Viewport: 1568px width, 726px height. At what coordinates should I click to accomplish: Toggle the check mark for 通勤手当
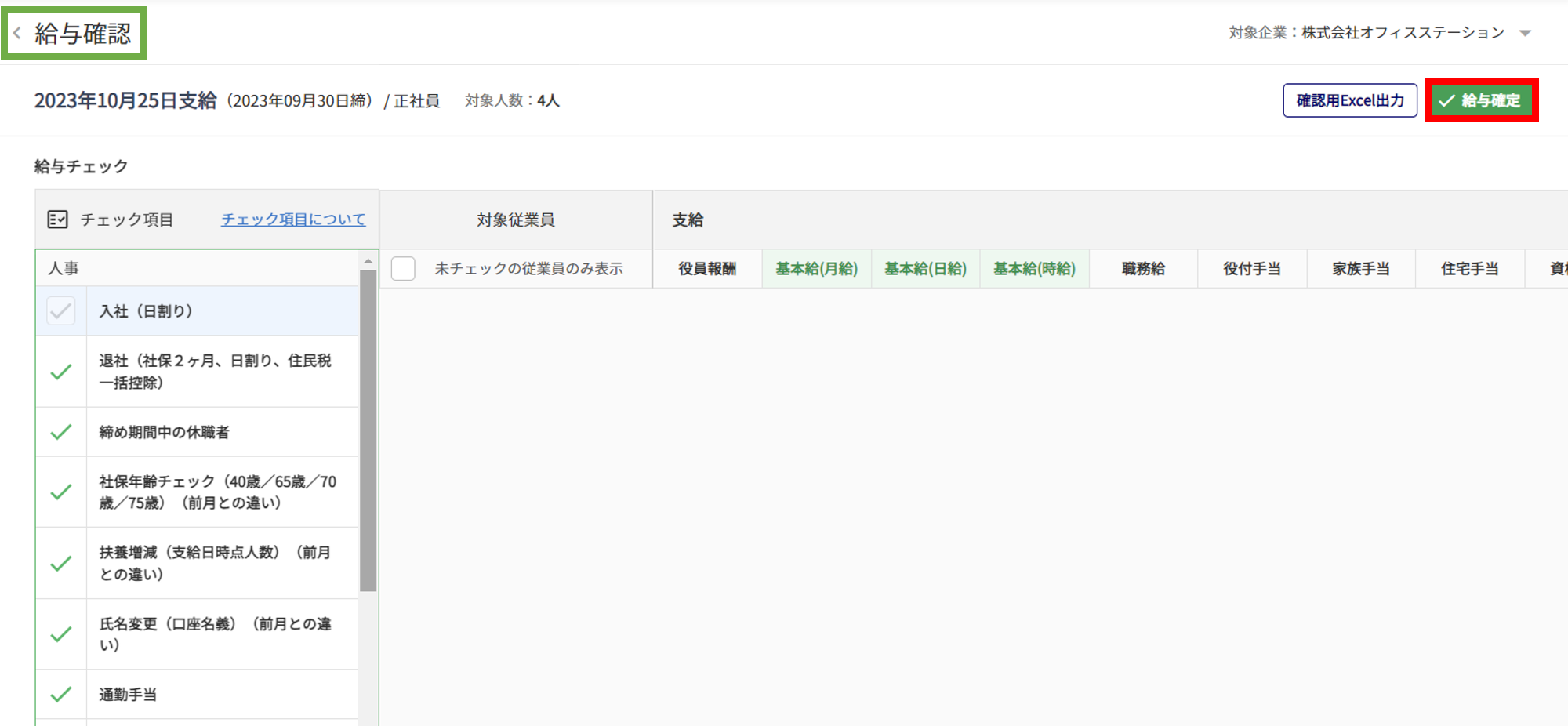point(61,695)
